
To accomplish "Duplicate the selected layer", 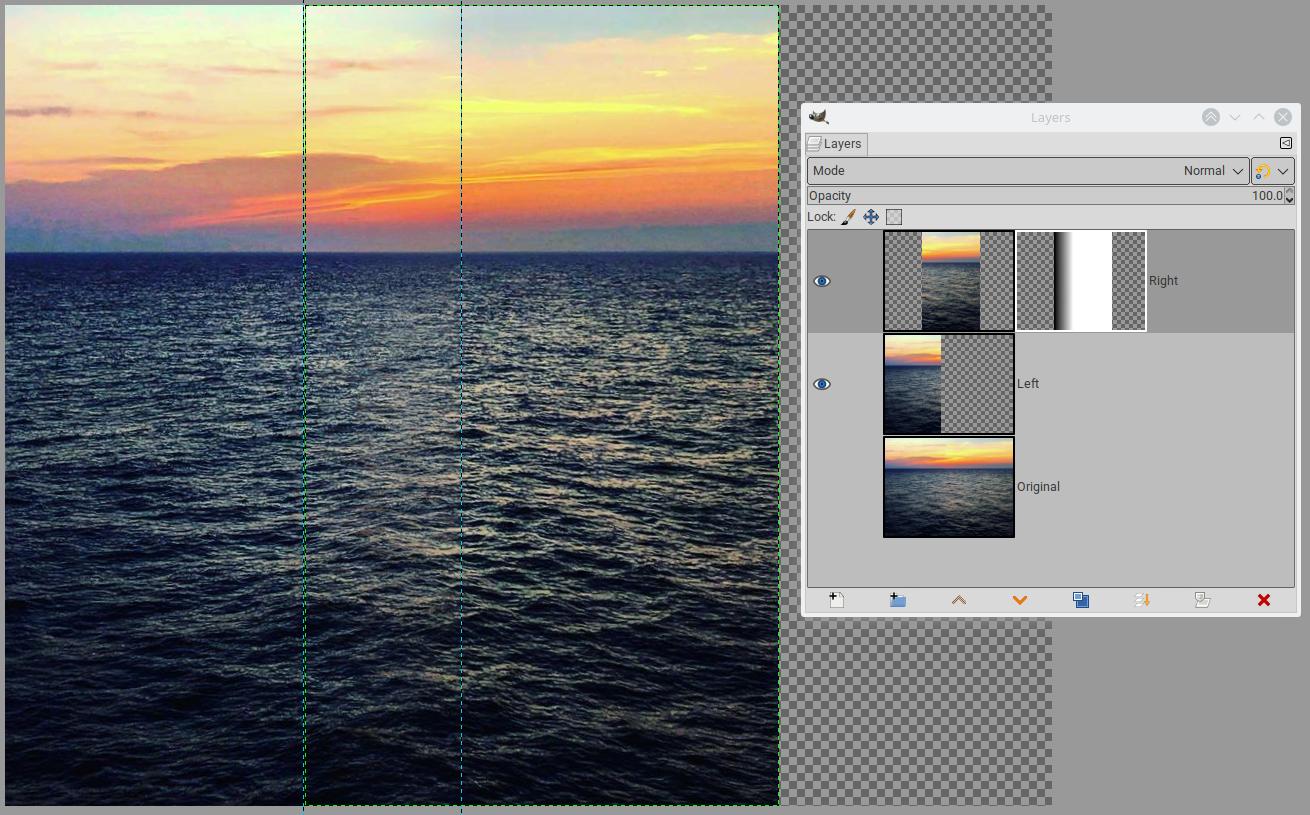I will click(1080, 600).
